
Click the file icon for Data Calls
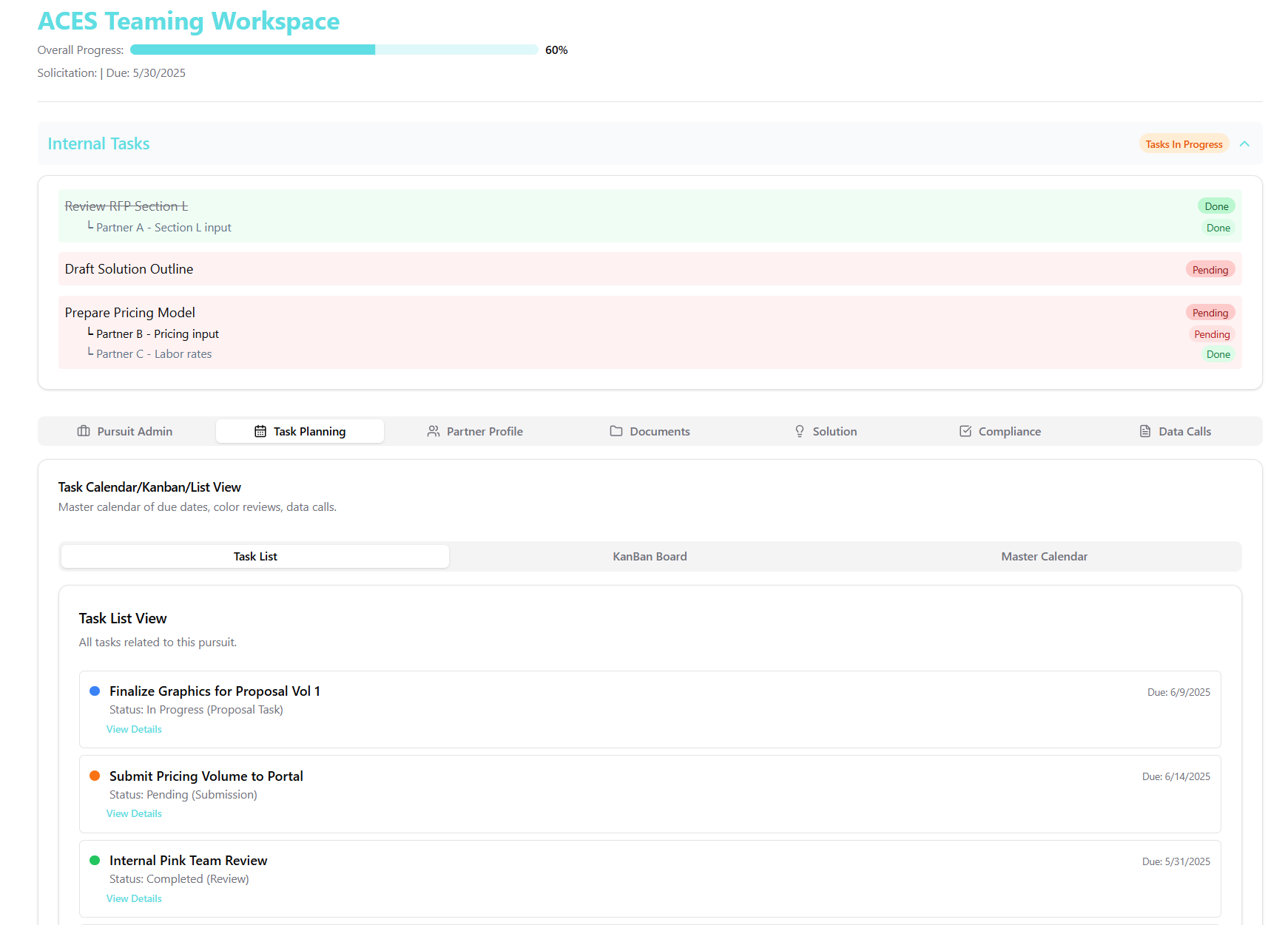click(x=1145, y=431)
